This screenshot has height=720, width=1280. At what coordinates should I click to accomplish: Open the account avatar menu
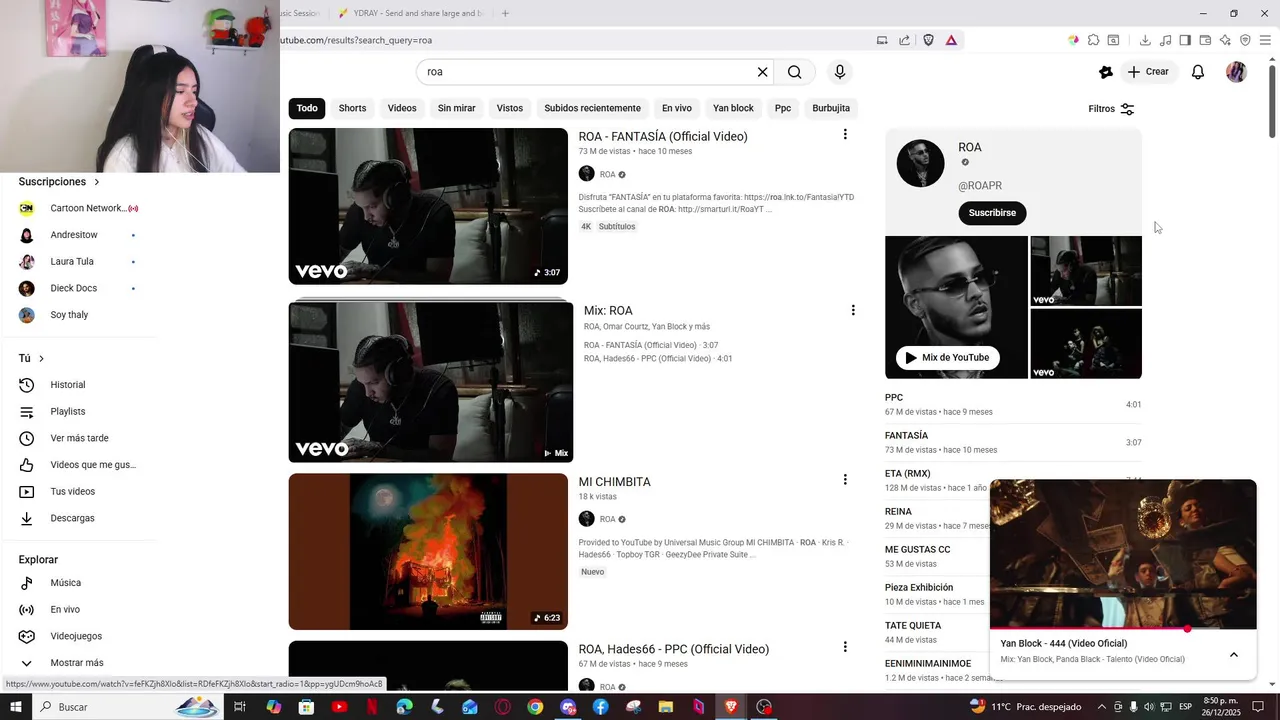[1236, 72]
